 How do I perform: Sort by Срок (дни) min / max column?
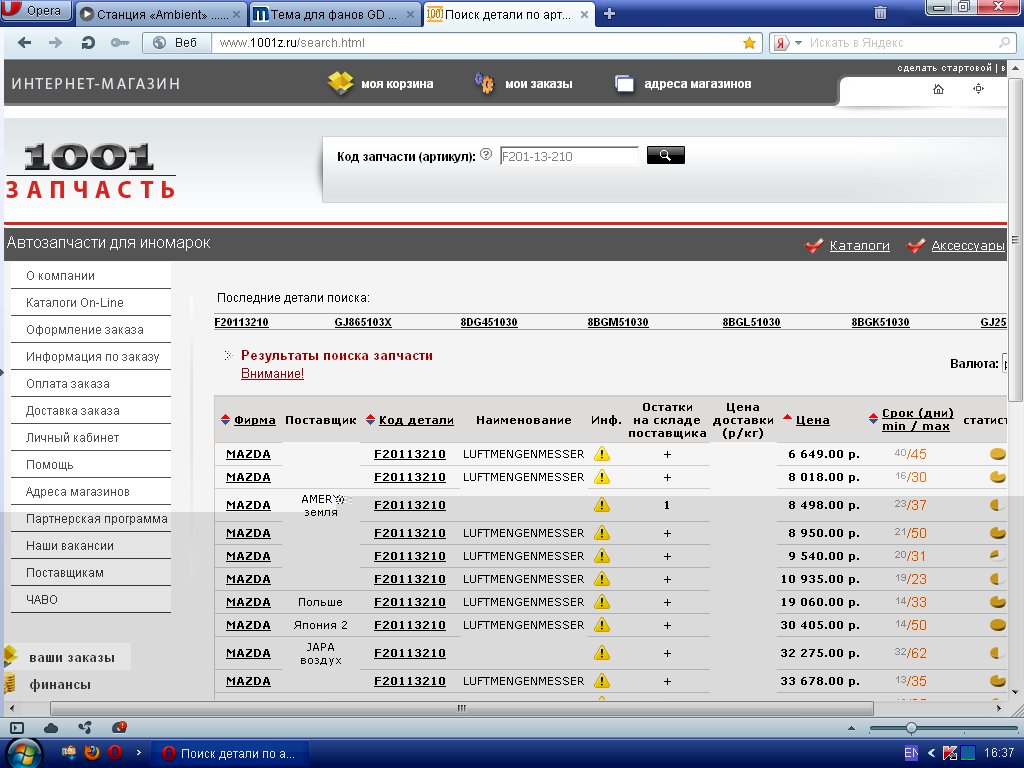[917, 419]
